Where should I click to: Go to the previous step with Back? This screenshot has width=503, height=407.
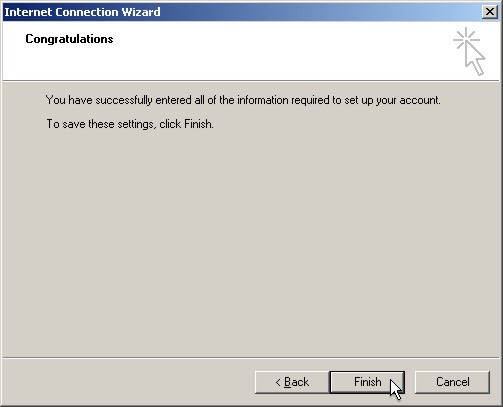[292, 382]
